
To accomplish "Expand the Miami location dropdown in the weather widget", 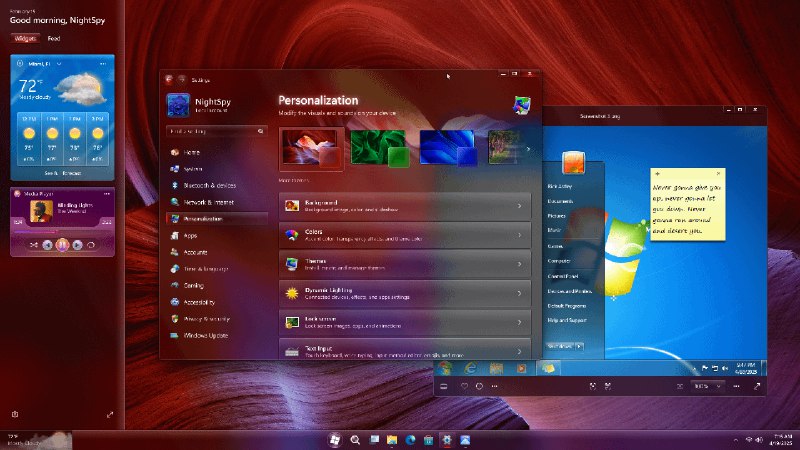I will (59, 64).
